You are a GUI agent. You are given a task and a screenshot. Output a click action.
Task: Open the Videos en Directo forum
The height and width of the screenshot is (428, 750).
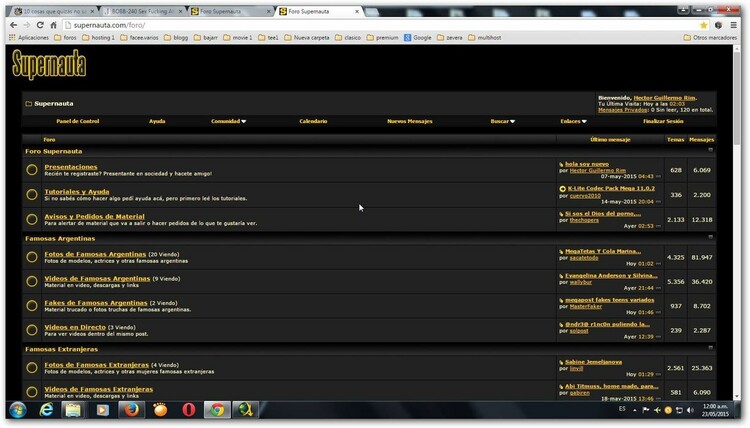75,327
